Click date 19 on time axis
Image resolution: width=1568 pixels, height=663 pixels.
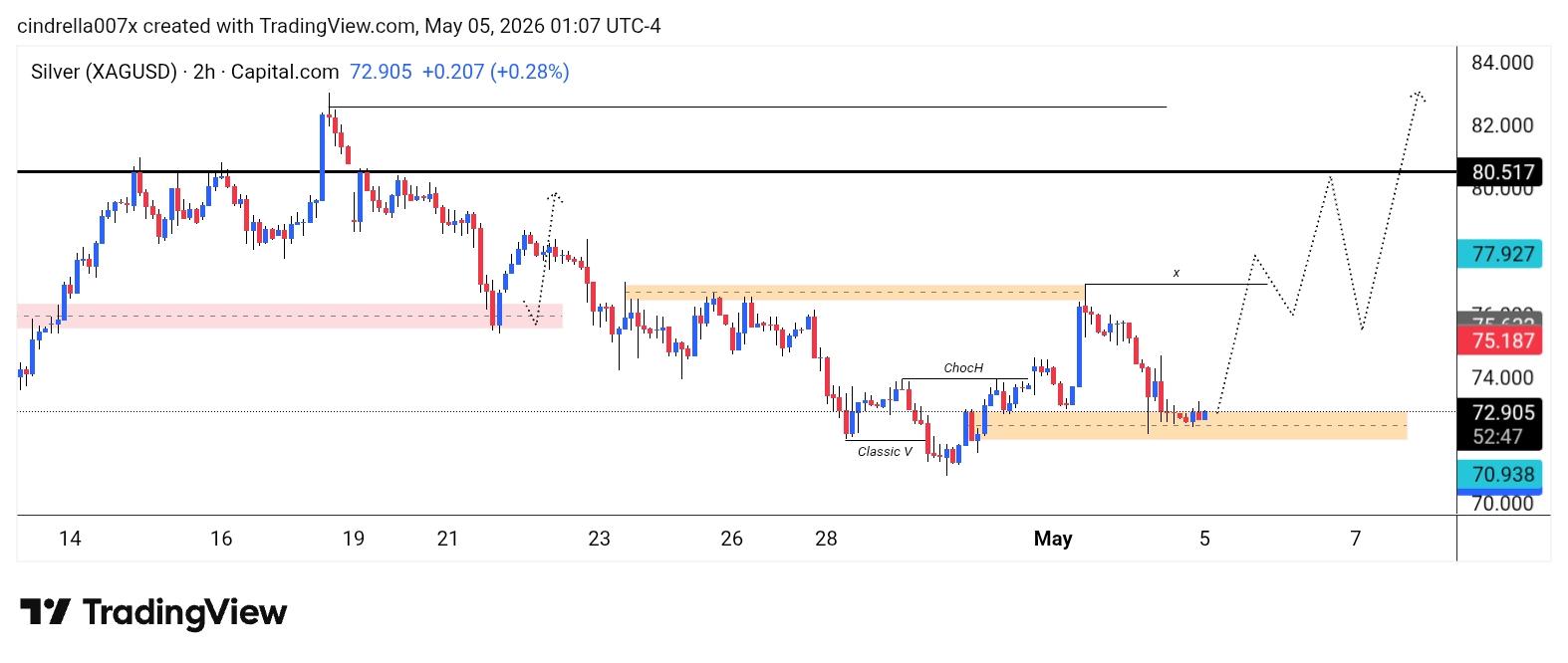(x=353, y=539)
